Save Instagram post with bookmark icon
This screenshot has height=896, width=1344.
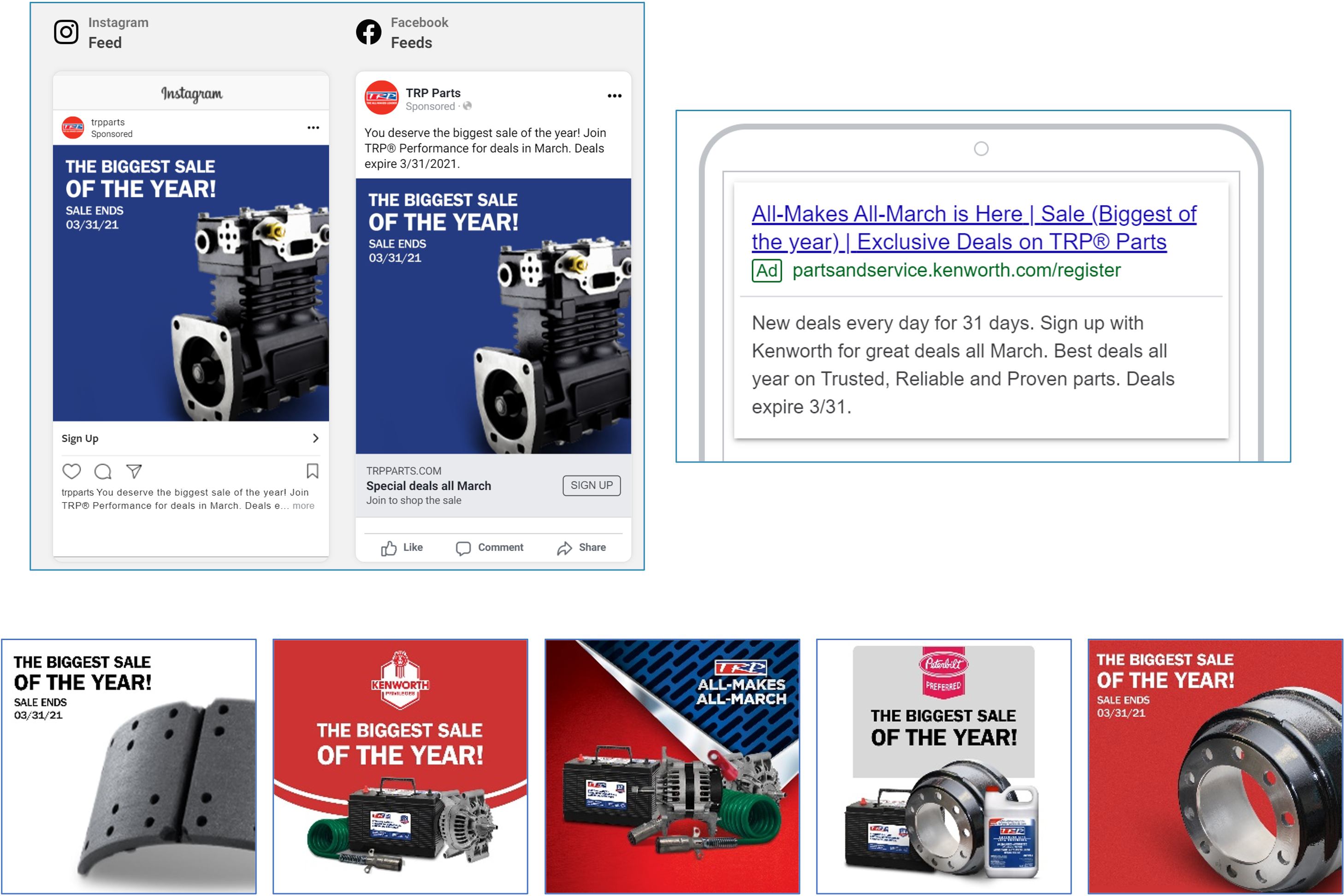[x=313, y=471]
